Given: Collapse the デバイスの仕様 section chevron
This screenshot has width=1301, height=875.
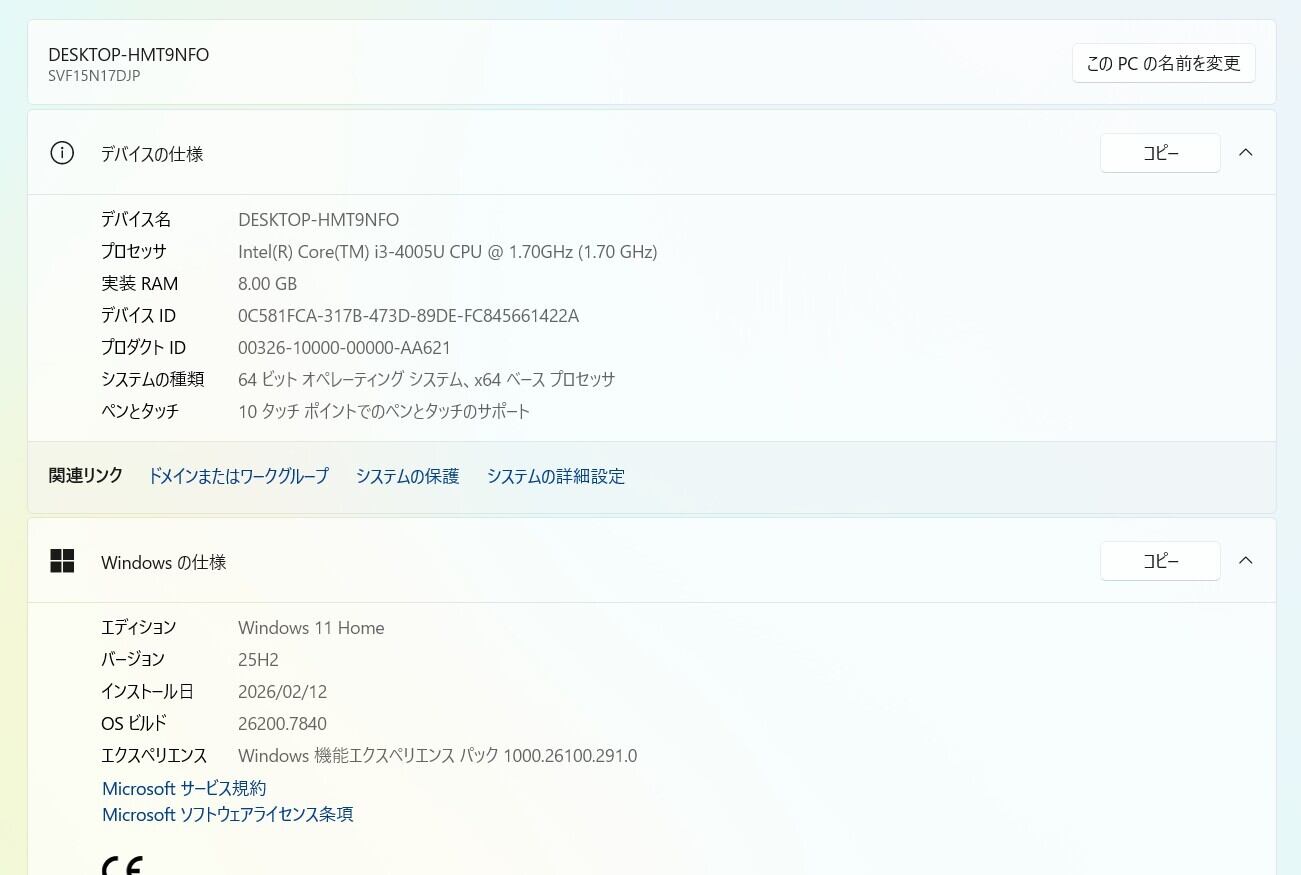Looking at the screenshot, I should tap(1245, 153).
